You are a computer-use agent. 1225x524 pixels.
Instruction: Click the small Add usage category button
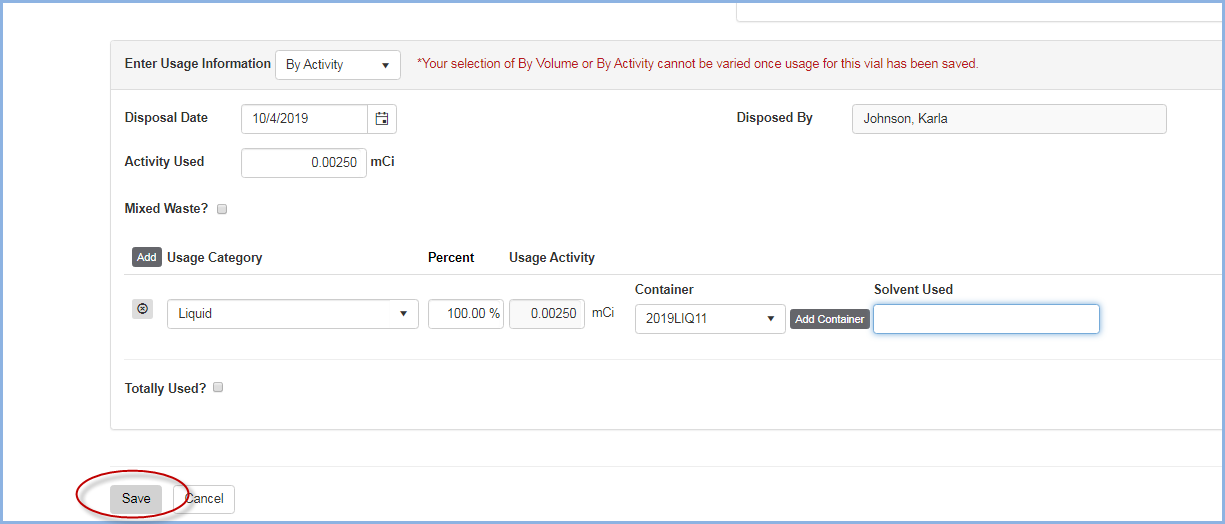[147, 257]
